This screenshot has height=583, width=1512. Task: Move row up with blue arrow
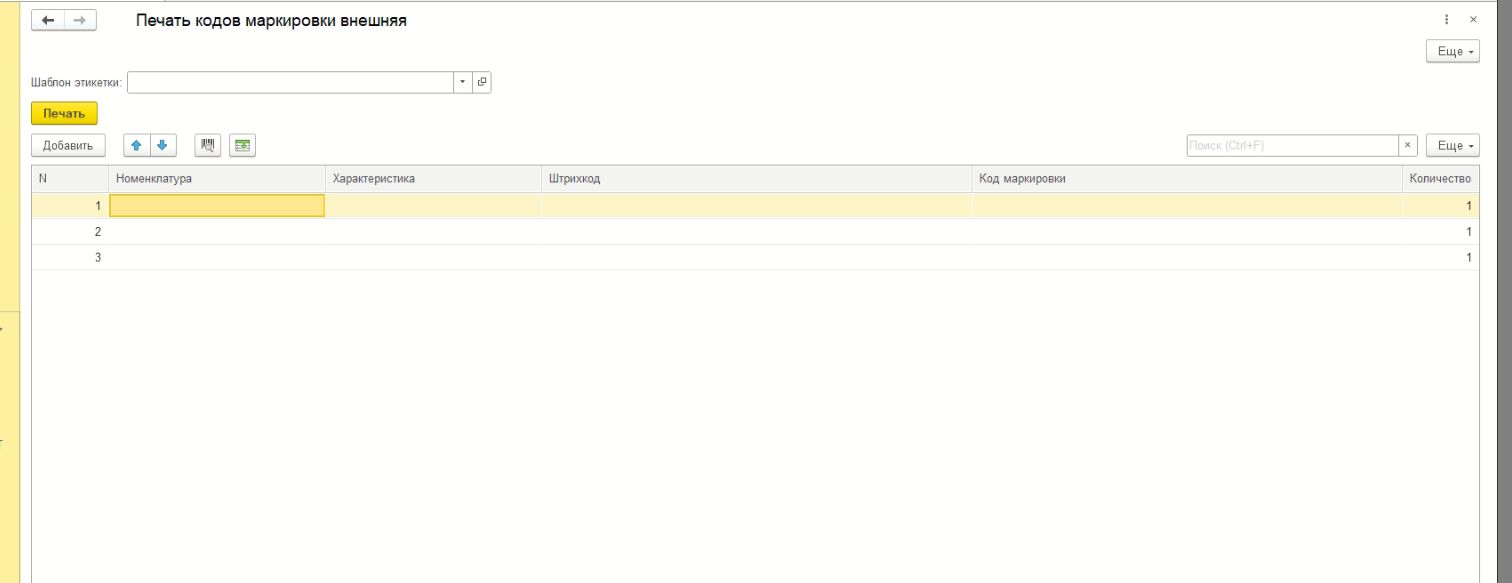pos(137,146)
